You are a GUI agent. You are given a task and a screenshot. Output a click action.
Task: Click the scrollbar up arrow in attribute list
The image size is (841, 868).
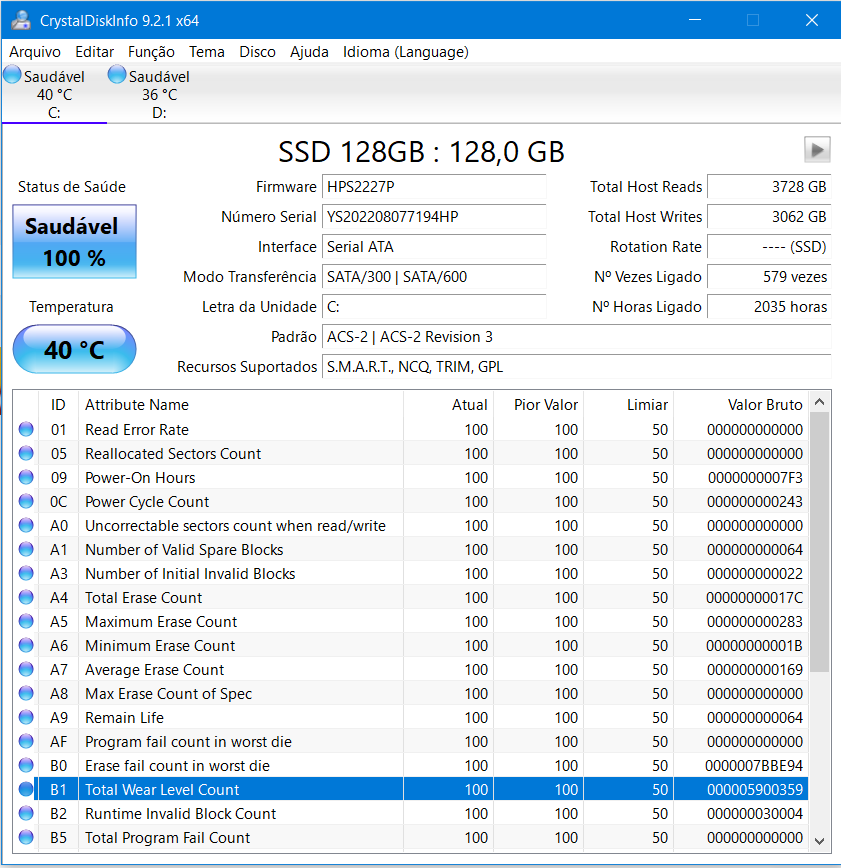tap(819, 402)
